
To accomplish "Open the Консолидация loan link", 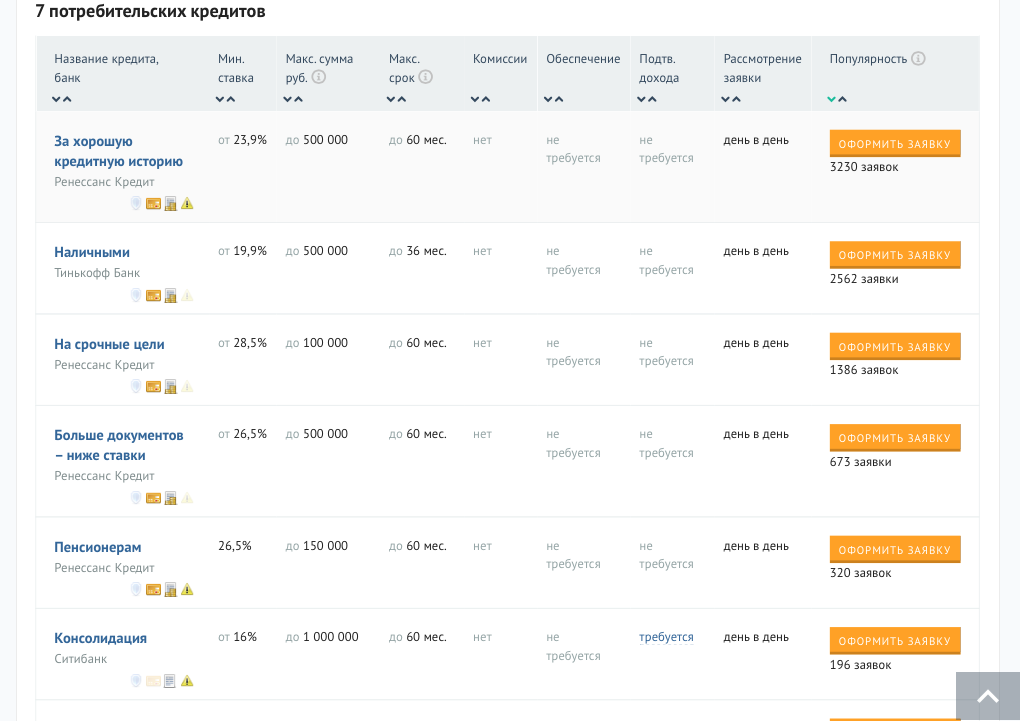I will [x=100, y=638].
